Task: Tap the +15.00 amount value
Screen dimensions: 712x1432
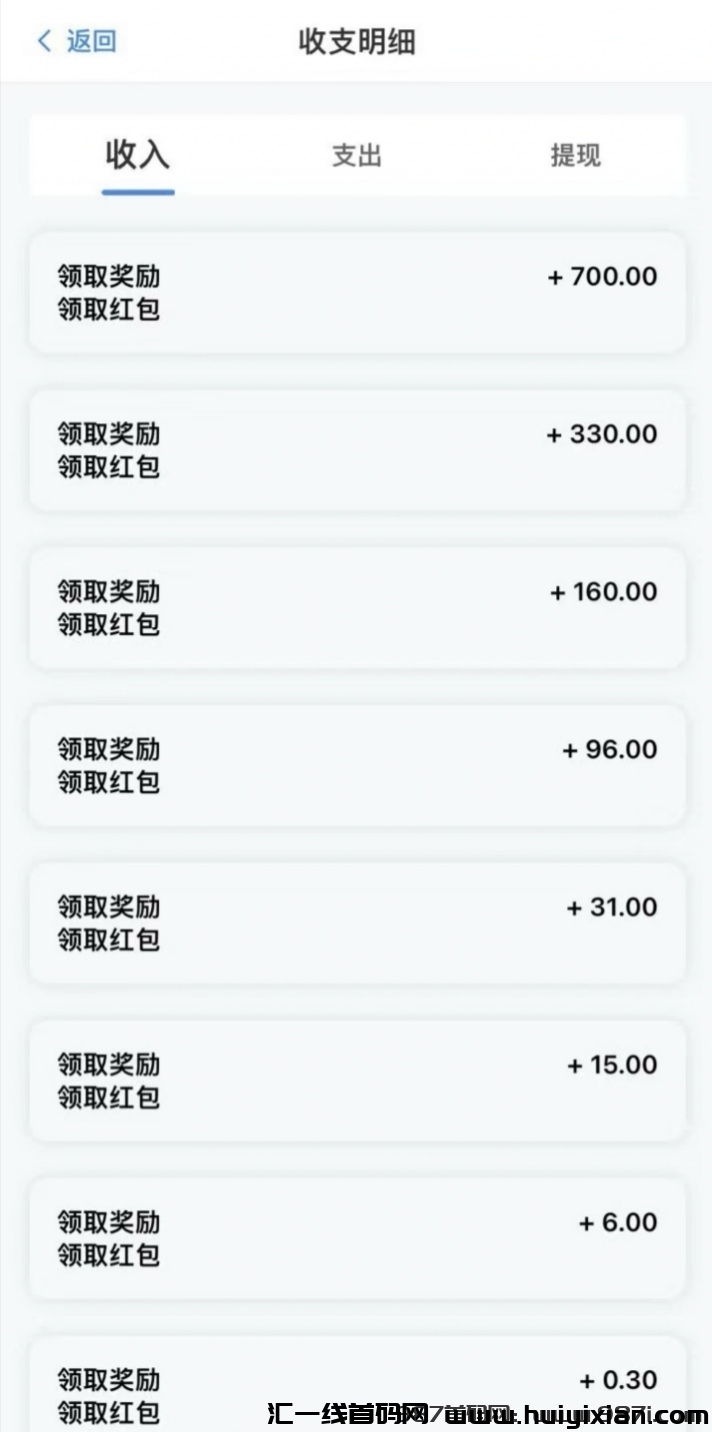Action: pos(612,1065)
